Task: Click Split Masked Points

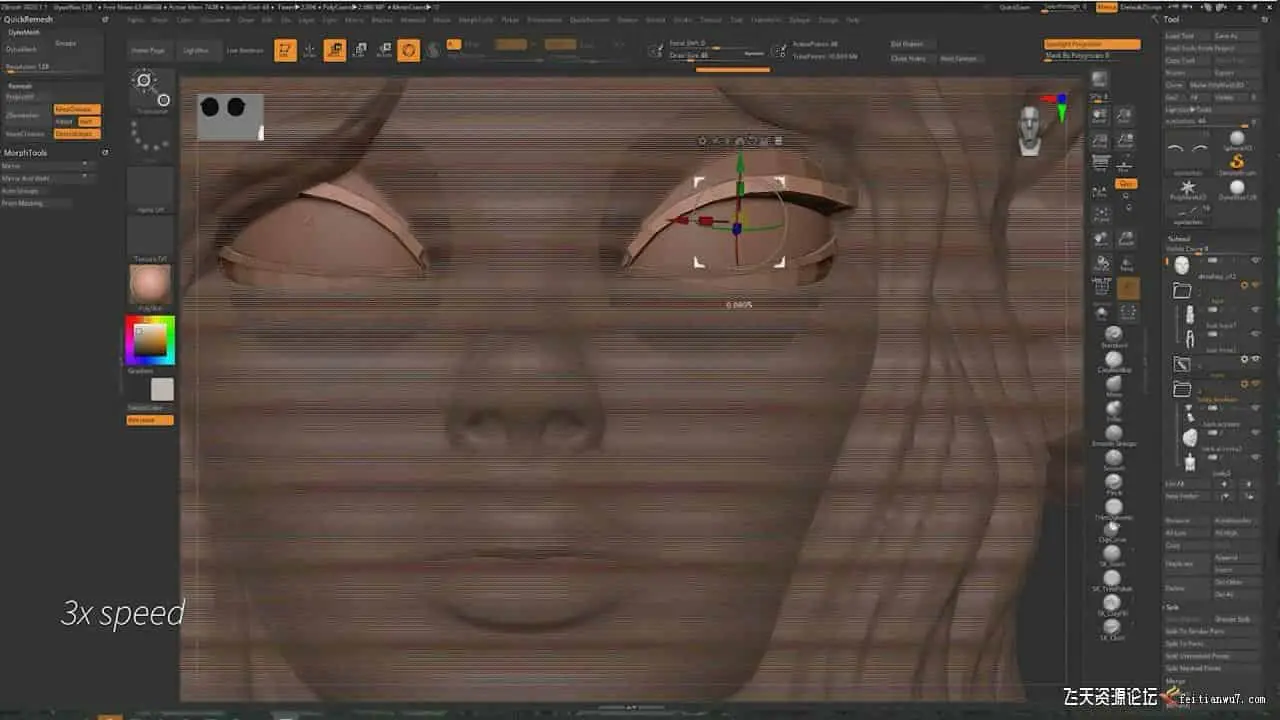Action: [1211, 668]
